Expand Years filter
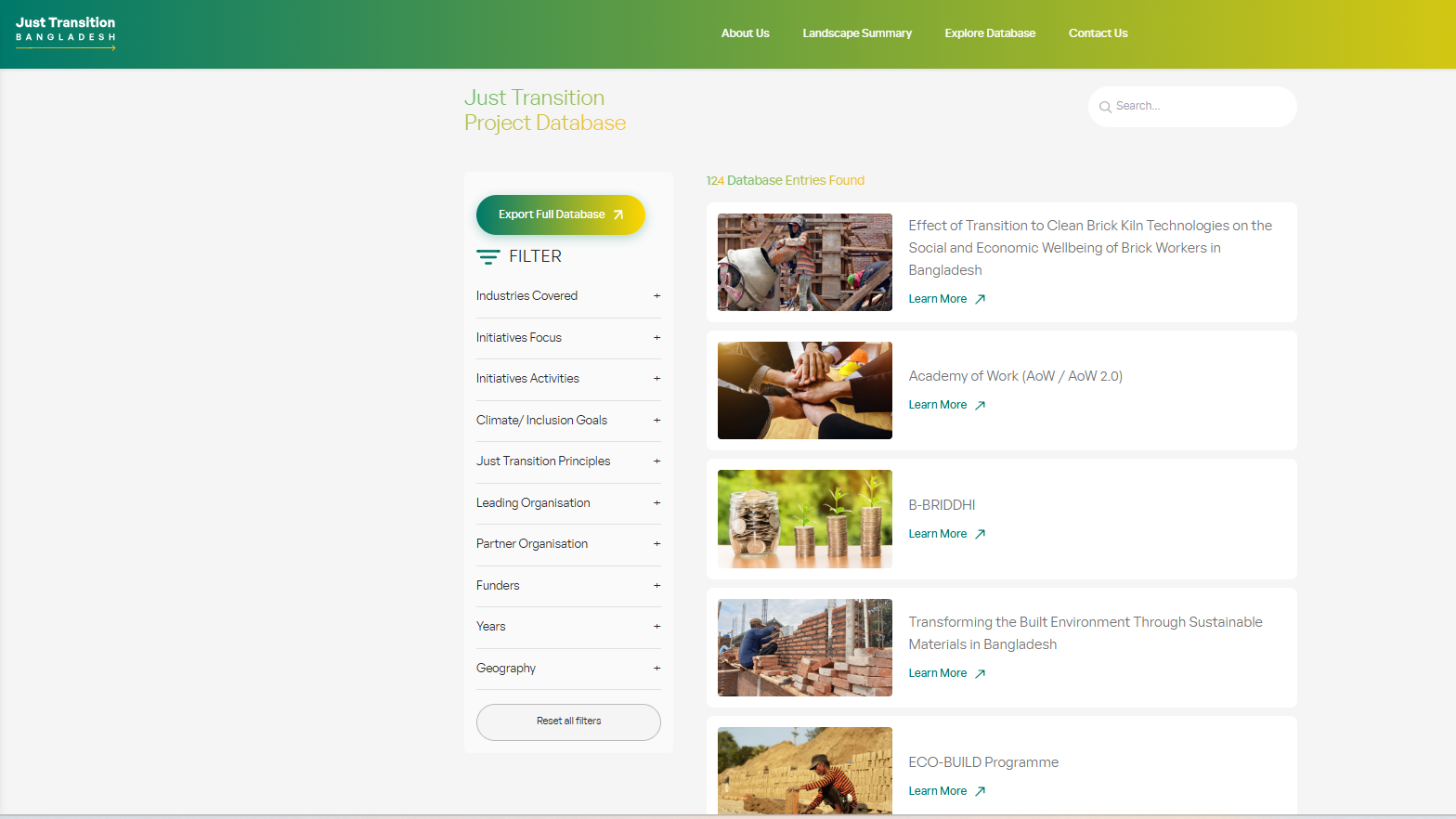The height and width of the screenshot is (819, 1456). pyautogui.click(x=568, y=627)
